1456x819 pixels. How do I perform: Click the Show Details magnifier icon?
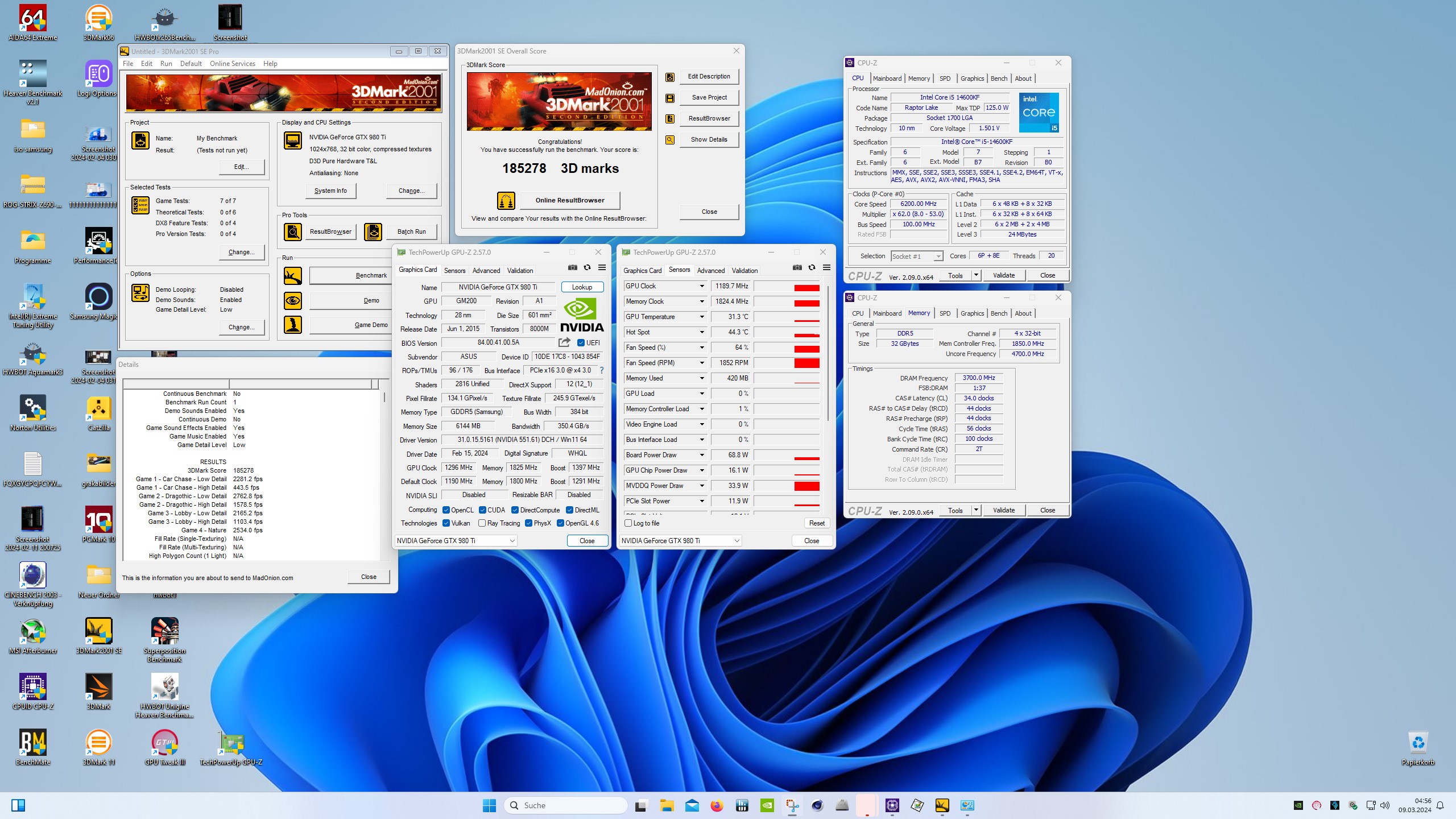670,139
